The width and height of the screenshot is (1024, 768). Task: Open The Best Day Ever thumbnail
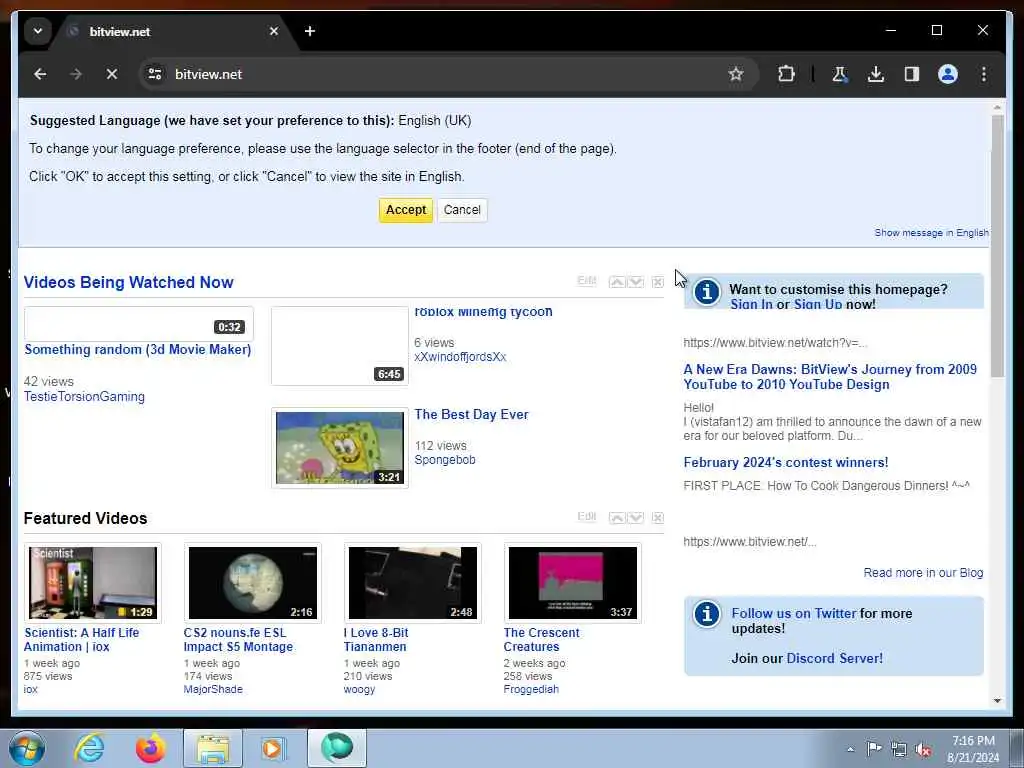[x=340, y=448]
